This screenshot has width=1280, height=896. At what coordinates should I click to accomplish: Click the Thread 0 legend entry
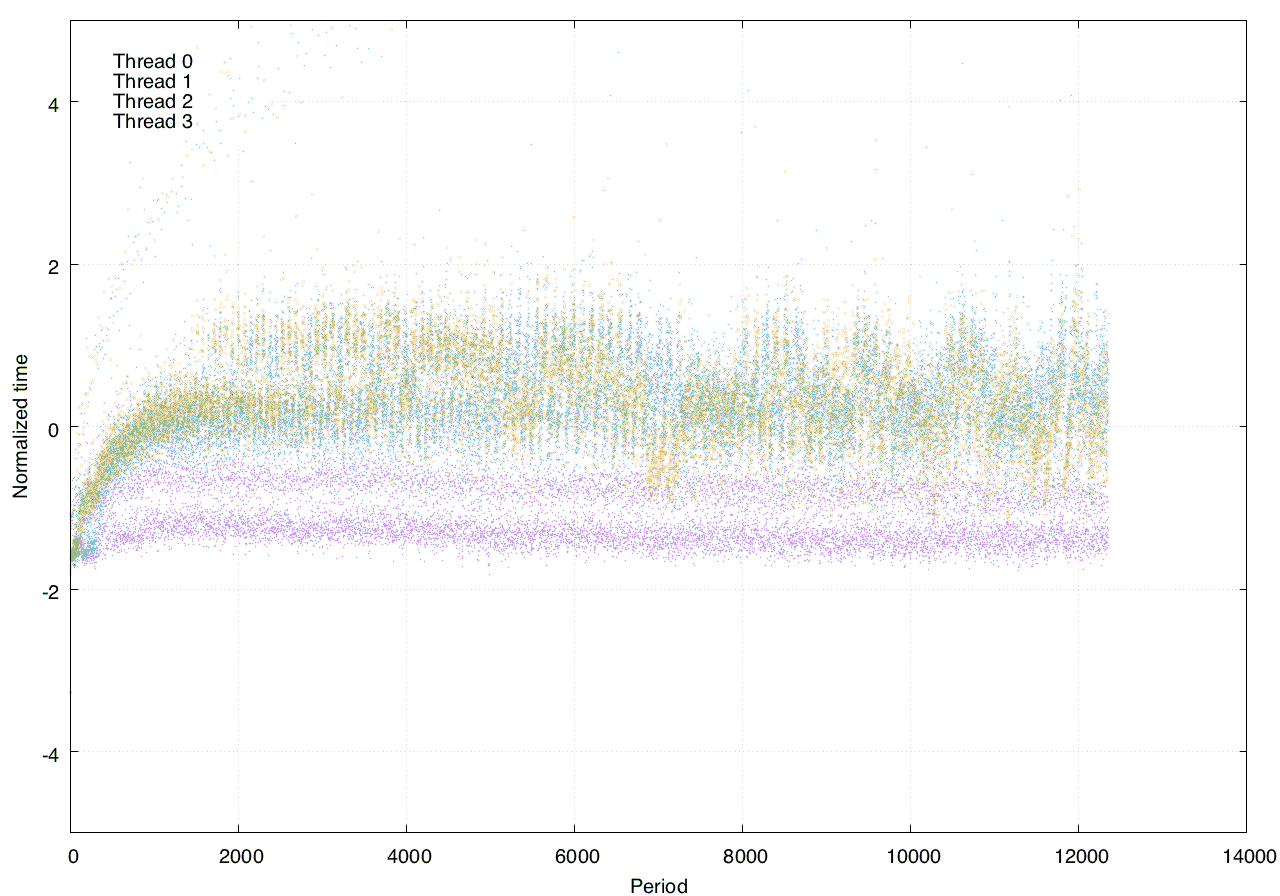tap(152, 61)
